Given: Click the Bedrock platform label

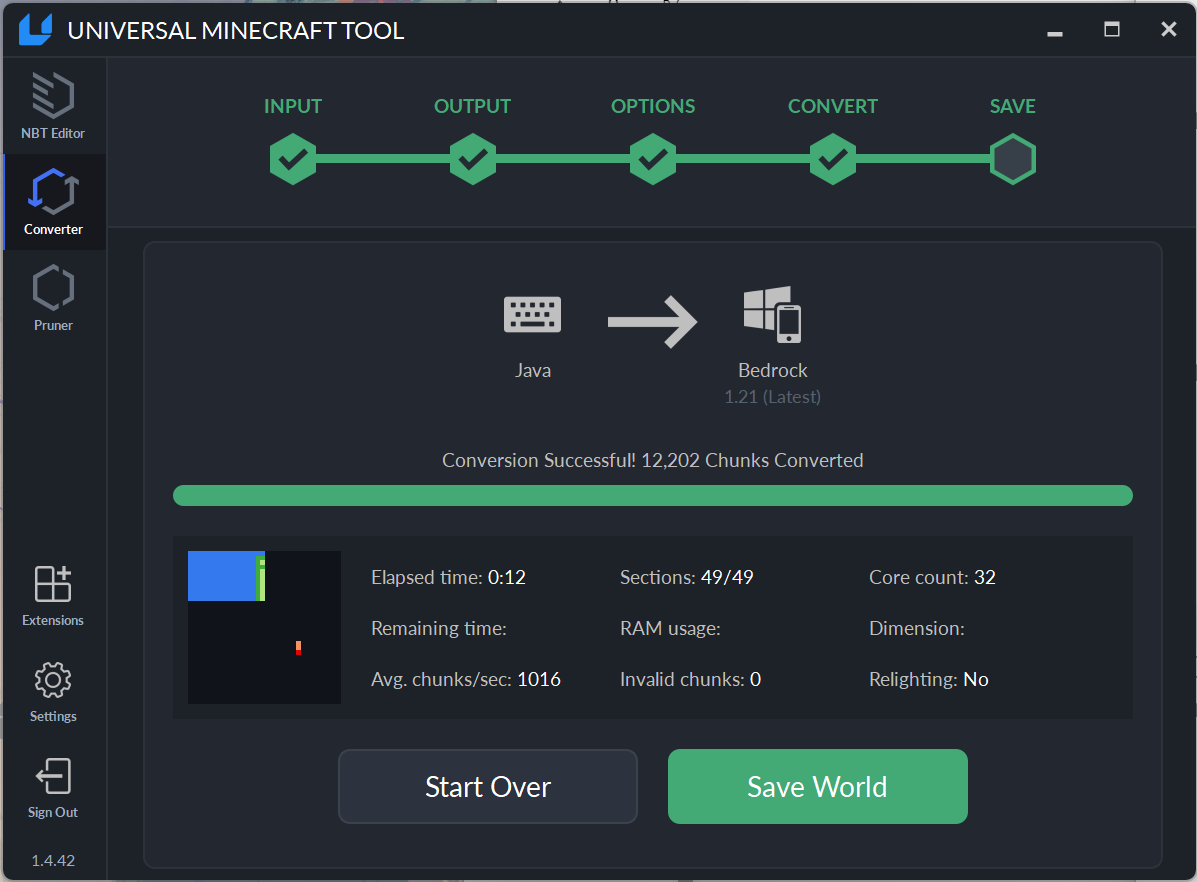Looking at the screenshot, I should click(x=773, y=370).
